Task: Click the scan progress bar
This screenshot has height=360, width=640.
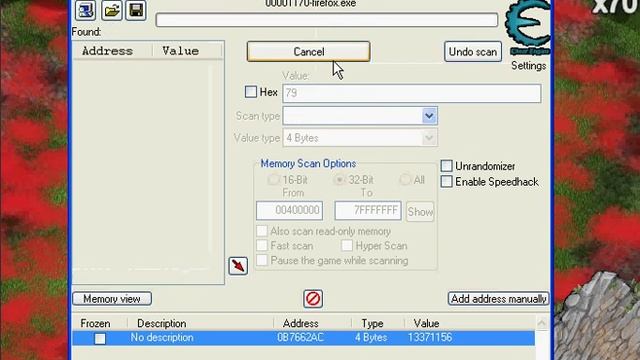Action: [327, 20]
